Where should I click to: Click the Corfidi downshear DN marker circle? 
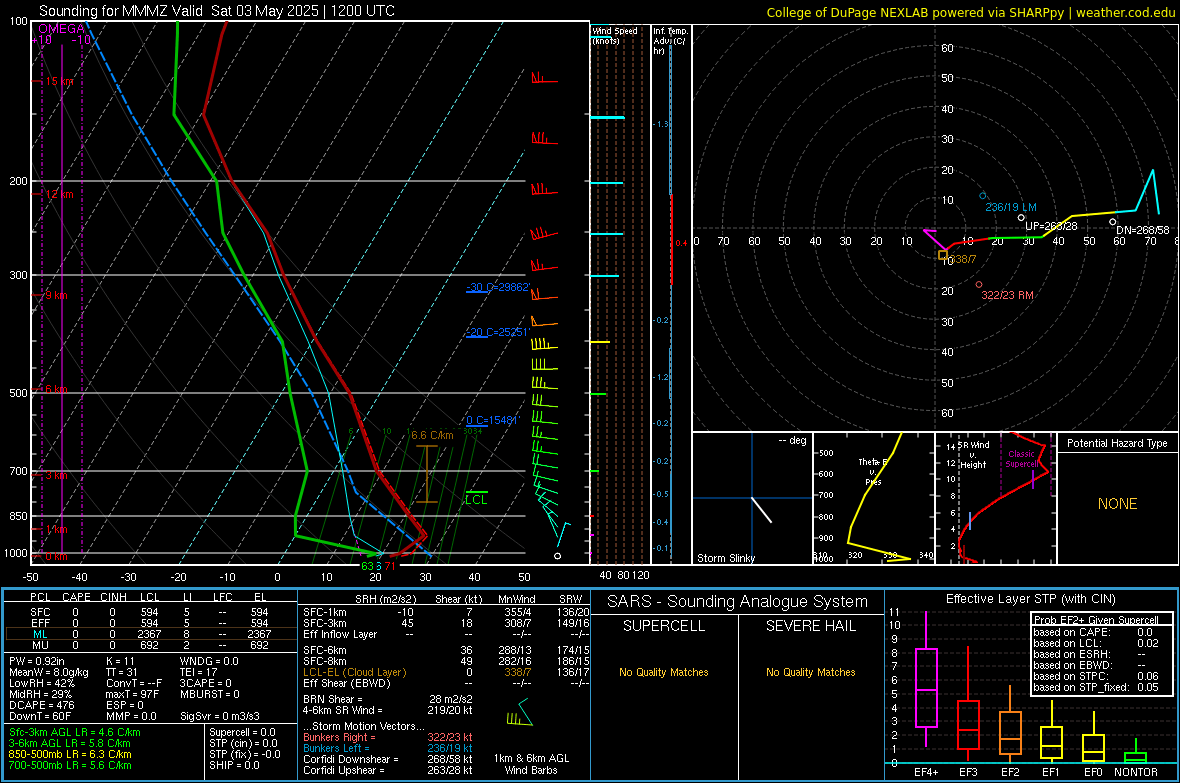(1113, 221)
